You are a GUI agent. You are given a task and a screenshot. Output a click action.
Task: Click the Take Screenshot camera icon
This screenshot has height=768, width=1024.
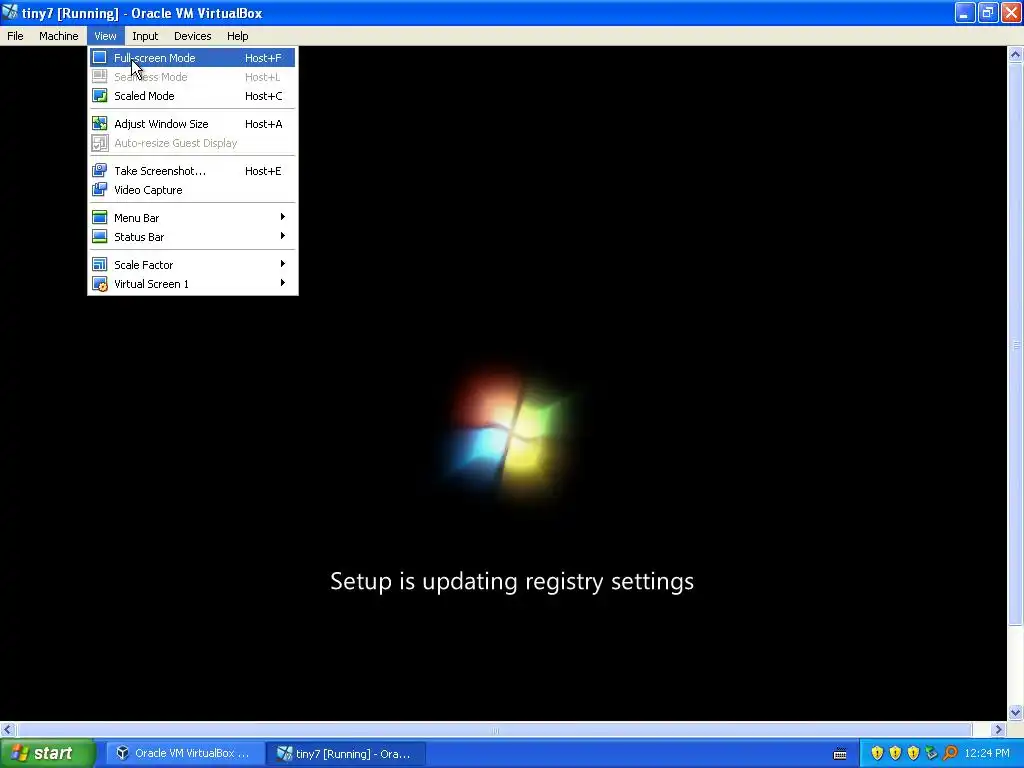(x=99, y=170)
